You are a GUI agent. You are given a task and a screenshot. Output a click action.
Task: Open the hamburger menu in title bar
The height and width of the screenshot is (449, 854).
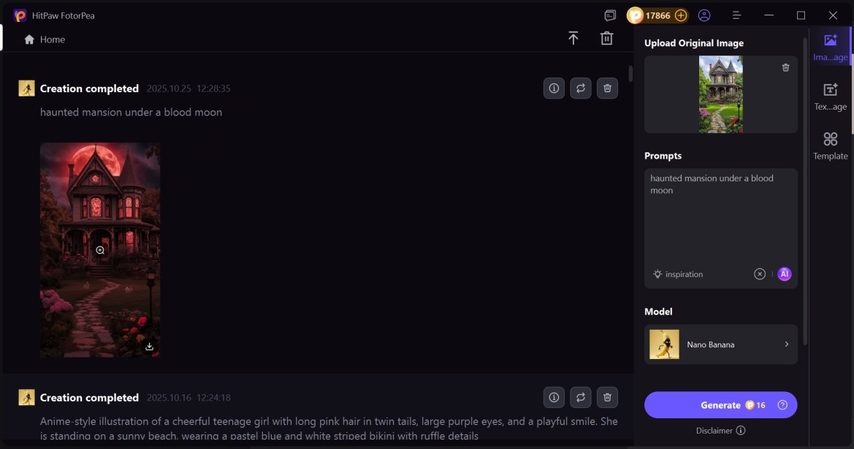736,15
